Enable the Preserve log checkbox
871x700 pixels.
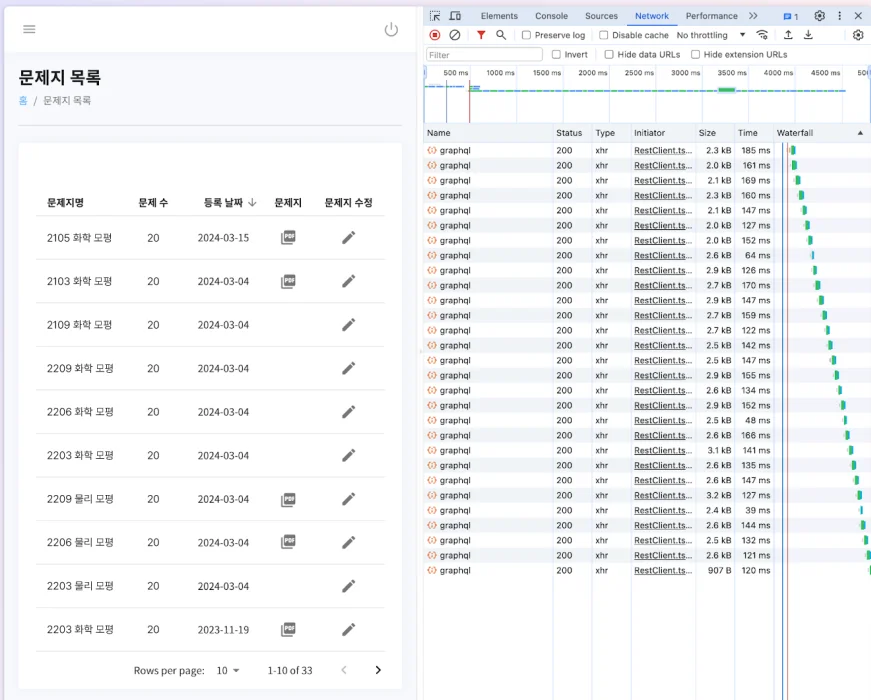coord(527,35)
